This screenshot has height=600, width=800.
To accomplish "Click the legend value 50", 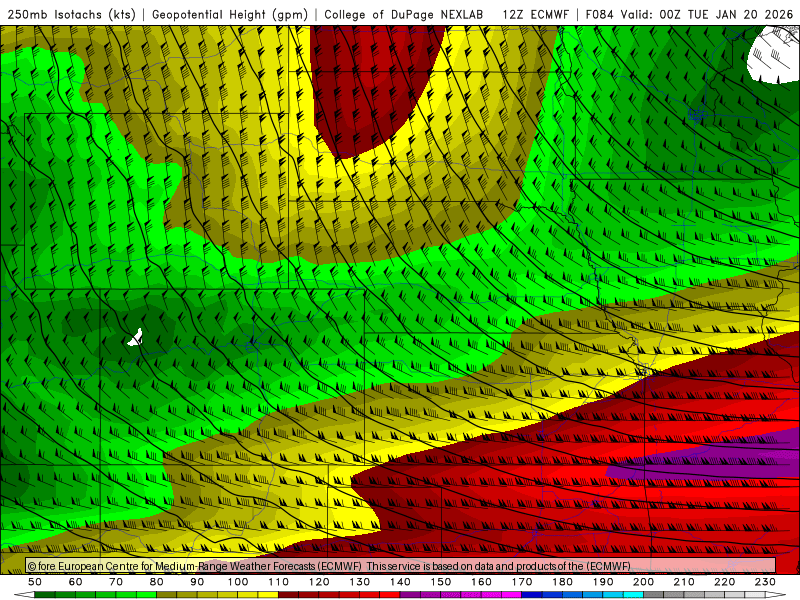I will [35, 582].
